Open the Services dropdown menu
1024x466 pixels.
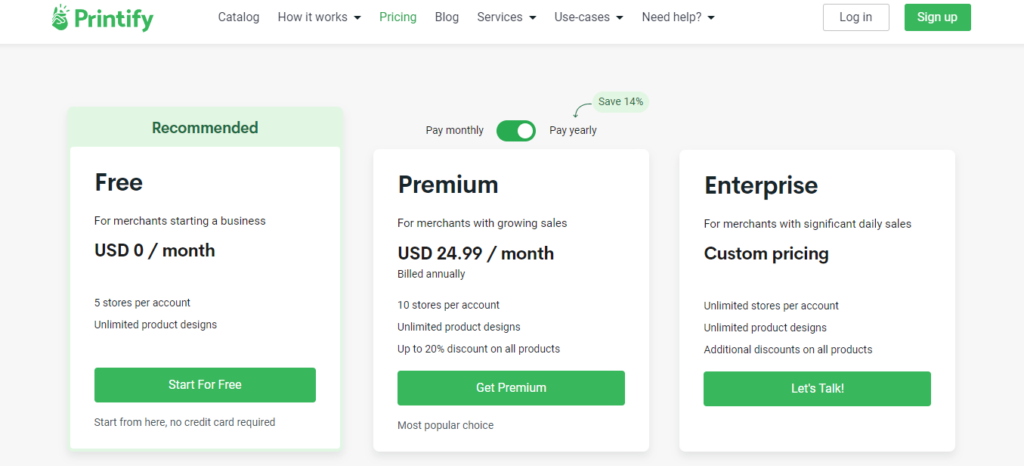coord(506,18)
